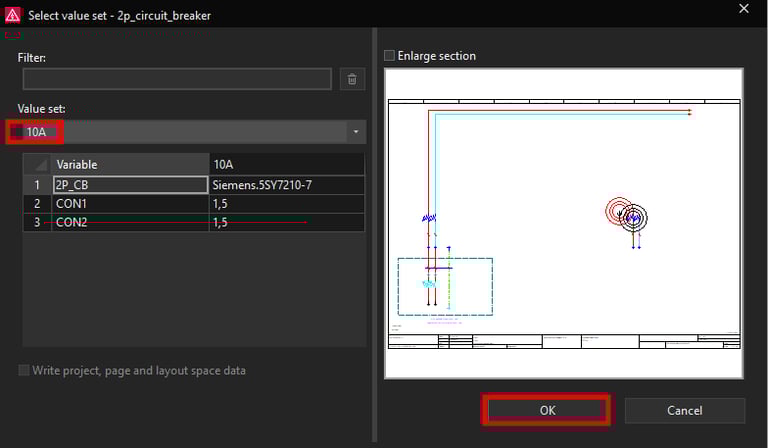Select row number 2 header
The image size is (768, 448).
click(x=37, y=204)
